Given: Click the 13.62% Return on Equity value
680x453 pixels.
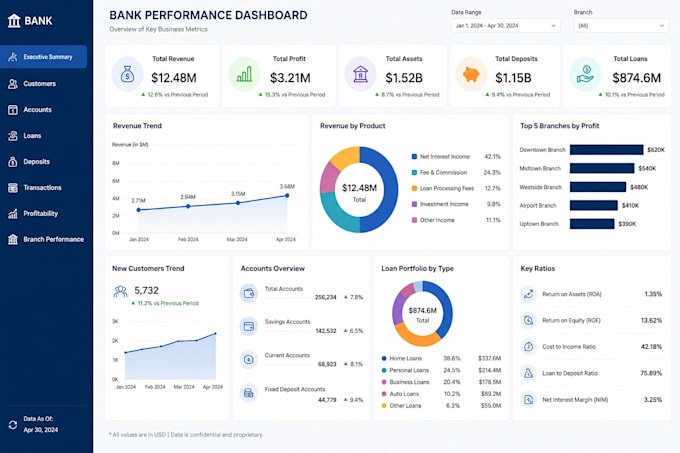Looking at the screenshot, I should [x=651, y=320].
